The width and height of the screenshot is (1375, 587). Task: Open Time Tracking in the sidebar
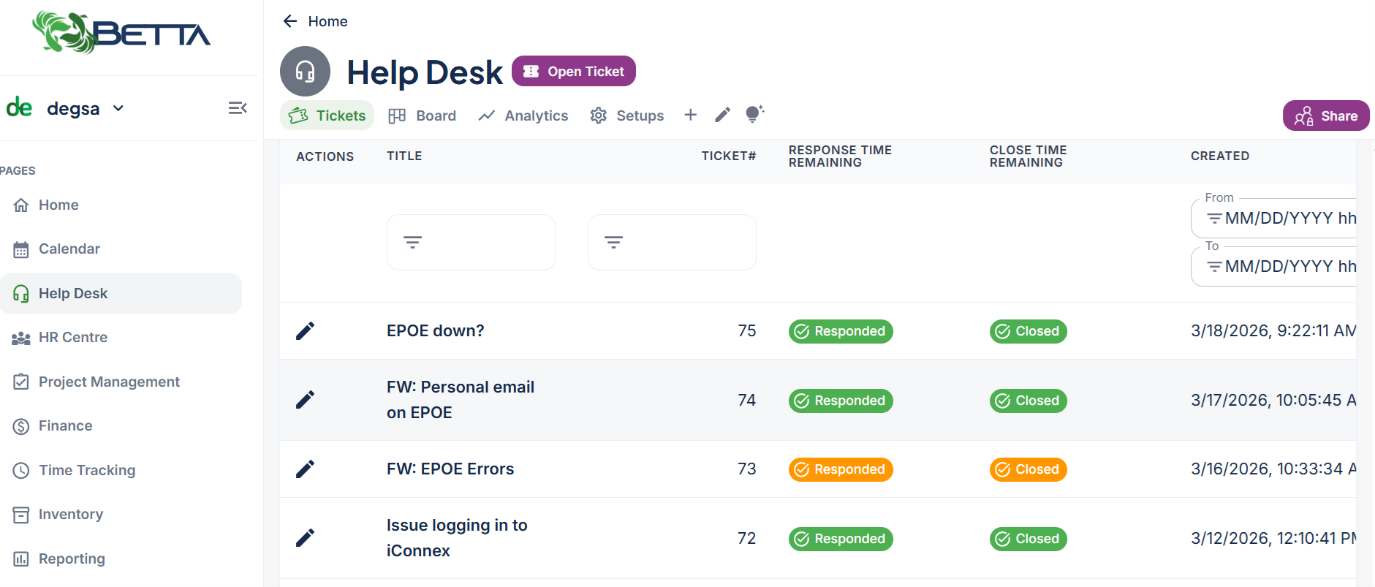[x=120, y=470]
